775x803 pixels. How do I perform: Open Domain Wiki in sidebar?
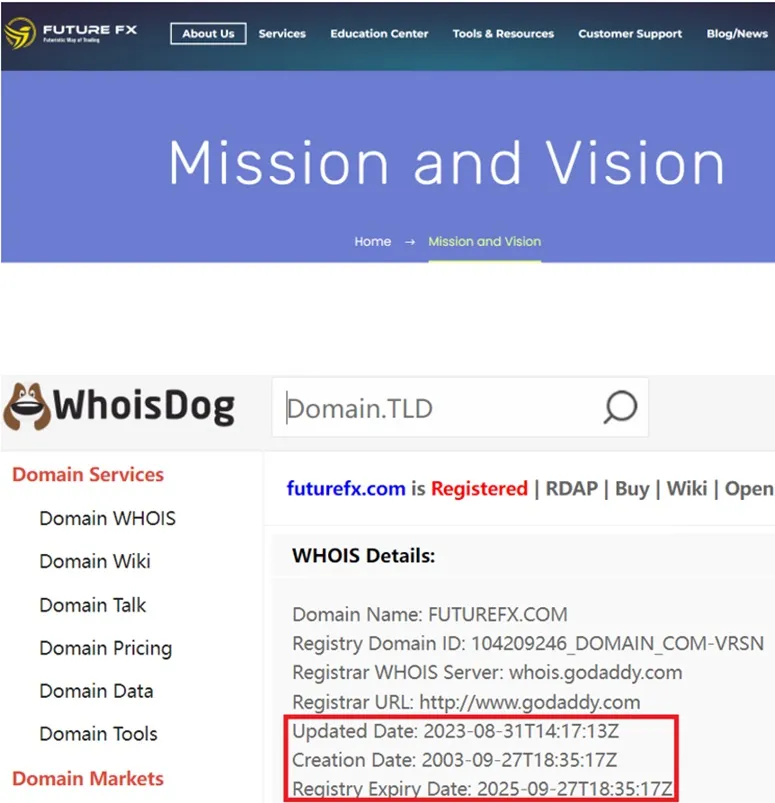coord(95,561)
